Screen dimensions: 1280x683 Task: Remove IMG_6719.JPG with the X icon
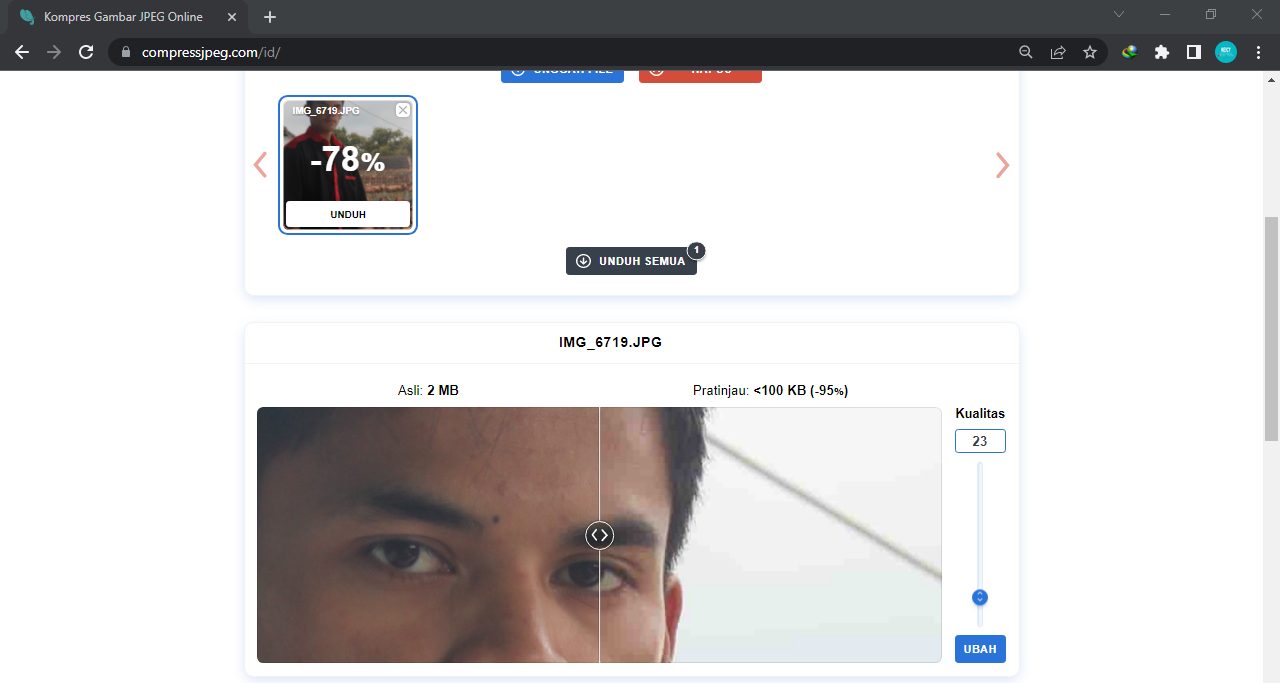click(x=403, y=110)
